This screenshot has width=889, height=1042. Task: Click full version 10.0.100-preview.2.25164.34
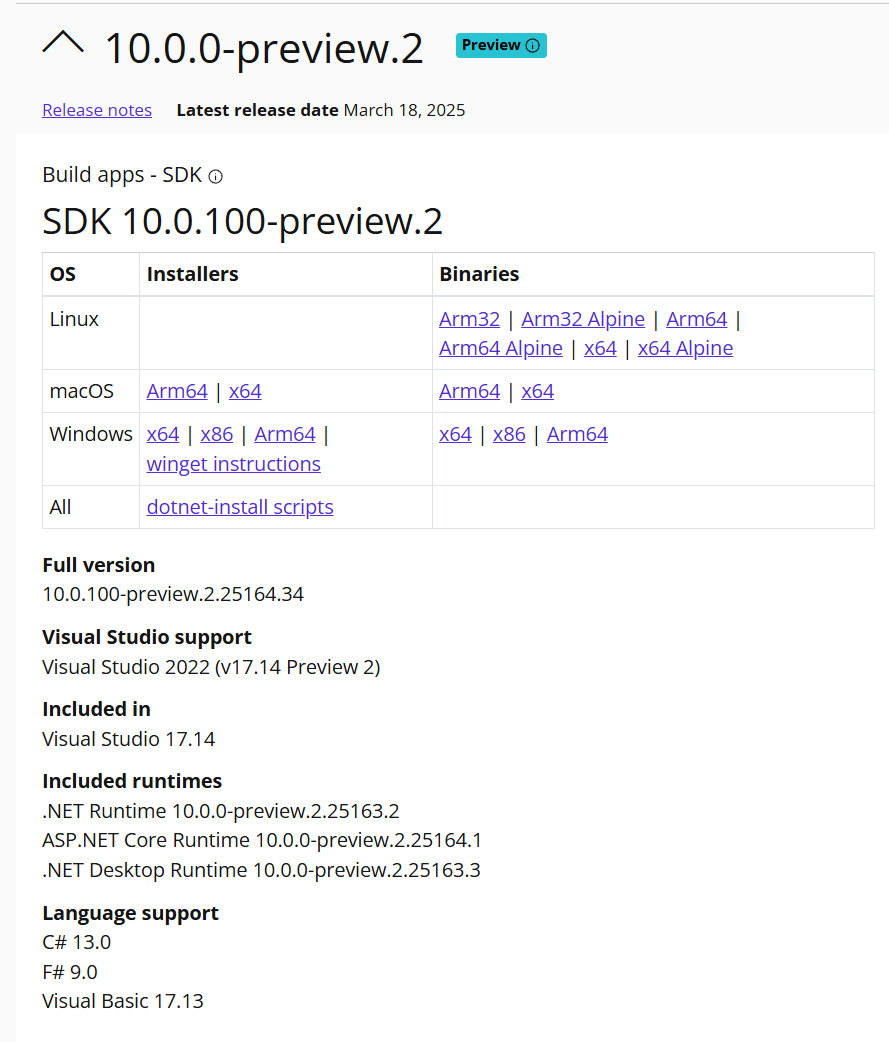(173, 594)
